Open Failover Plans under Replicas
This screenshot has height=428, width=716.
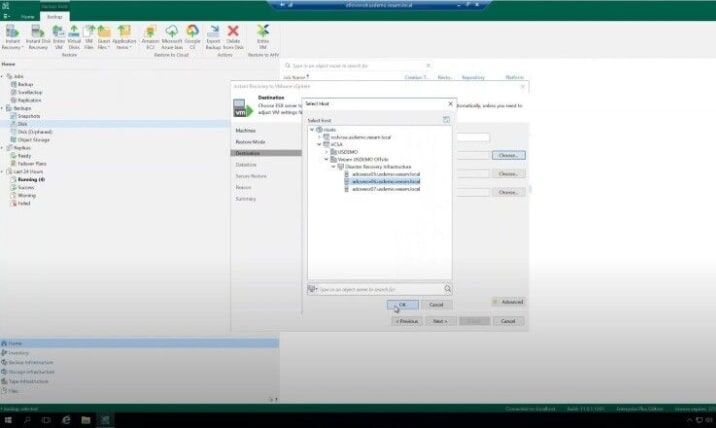32,164
